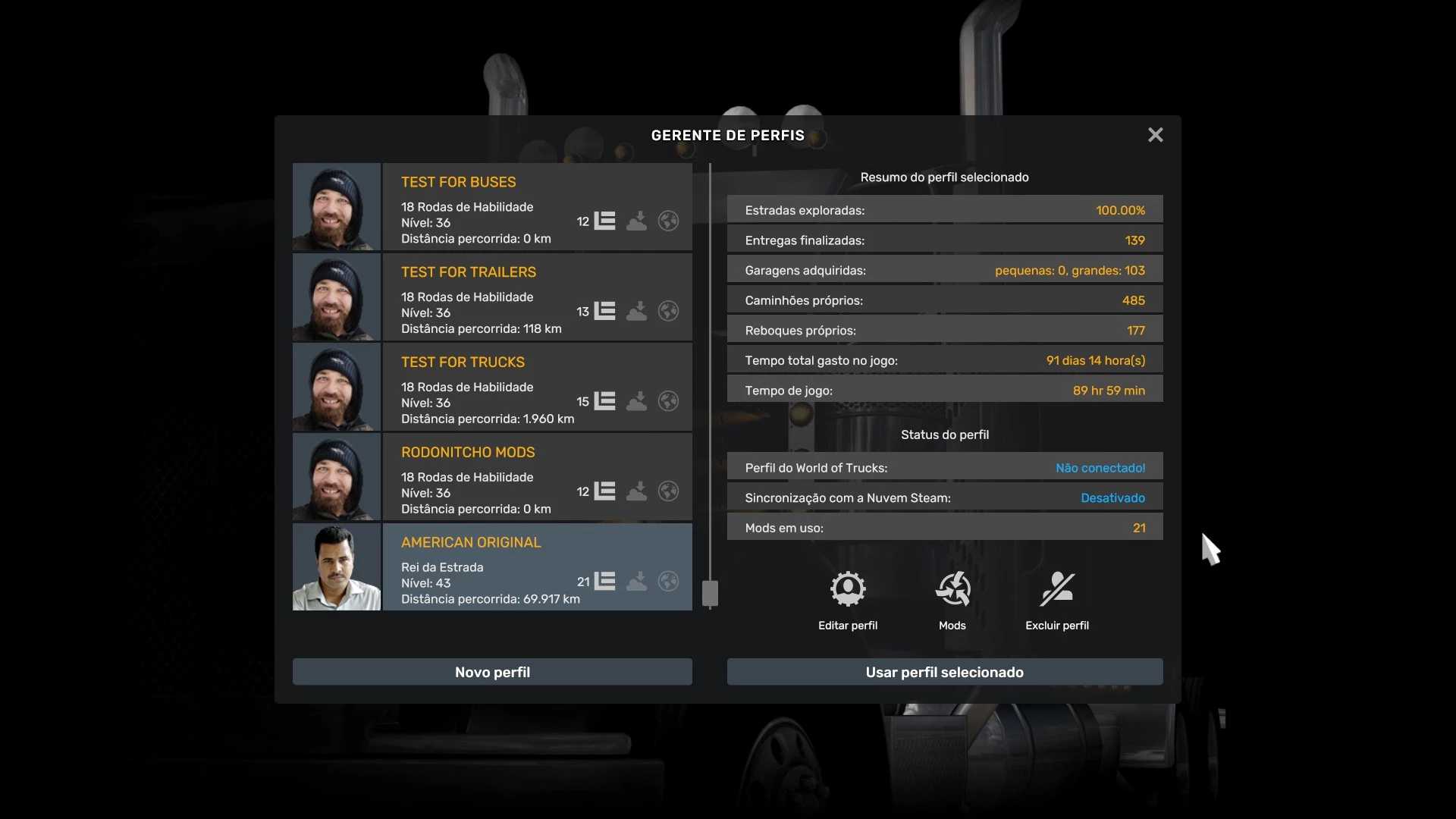The width and height of the screenshot is (1456, 819).
Task: Click the Excluir perfil icon
Action: point(1056,589)
